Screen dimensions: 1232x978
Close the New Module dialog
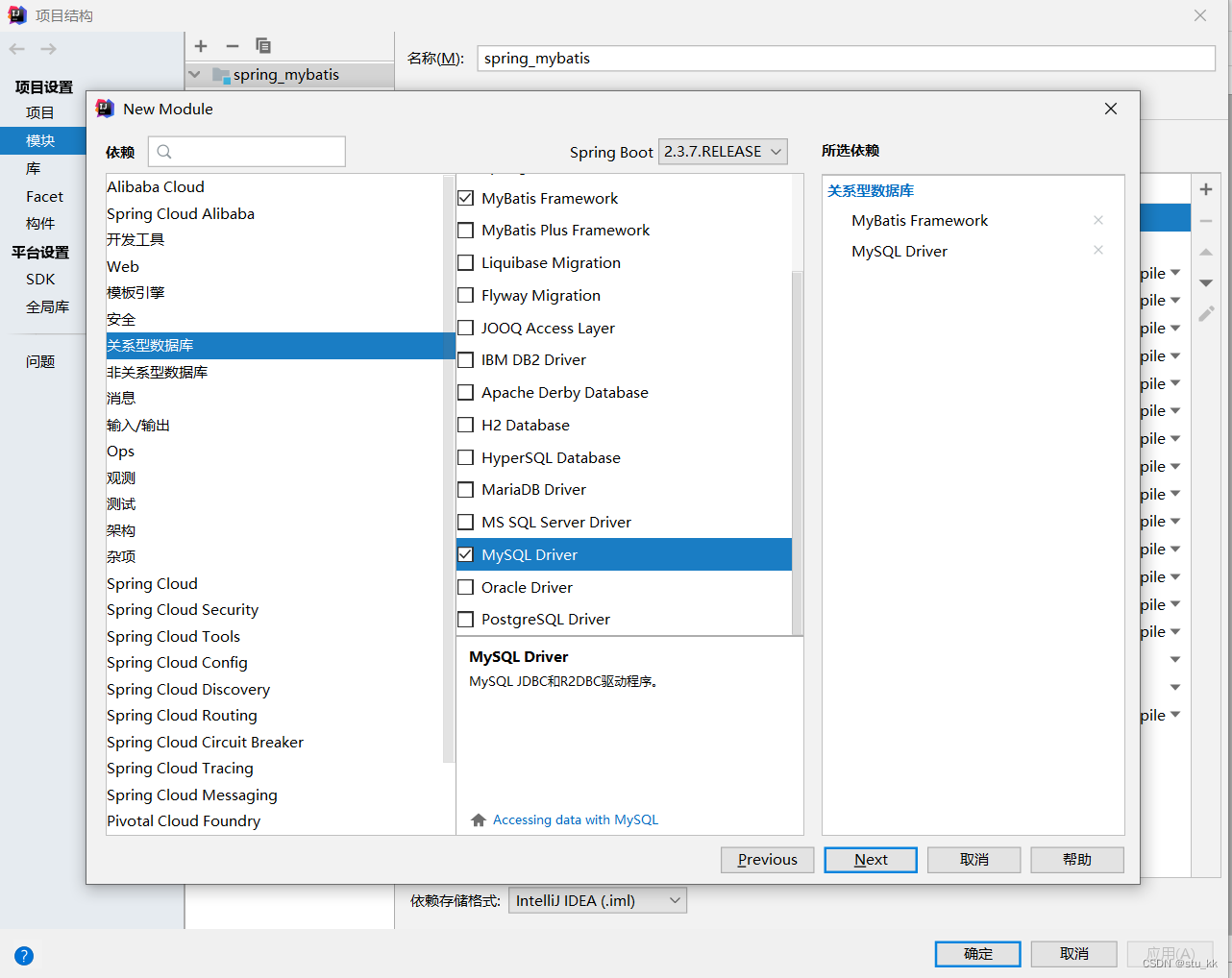click(x=1111, y=109)
